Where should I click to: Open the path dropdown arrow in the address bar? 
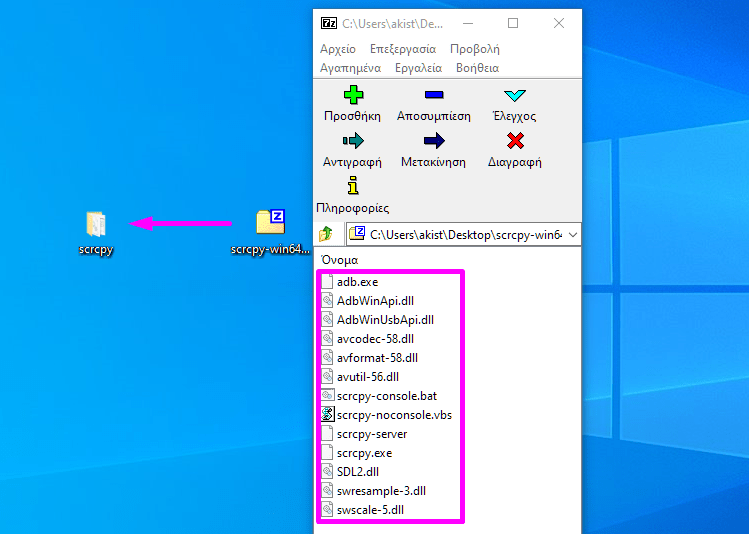pyautogui.click(x=573, y=235)
